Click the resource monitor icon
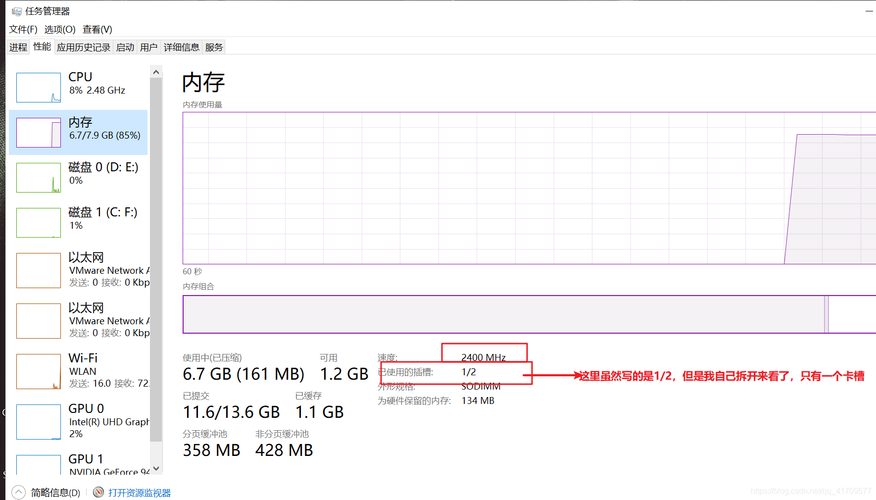 point(98,492)
